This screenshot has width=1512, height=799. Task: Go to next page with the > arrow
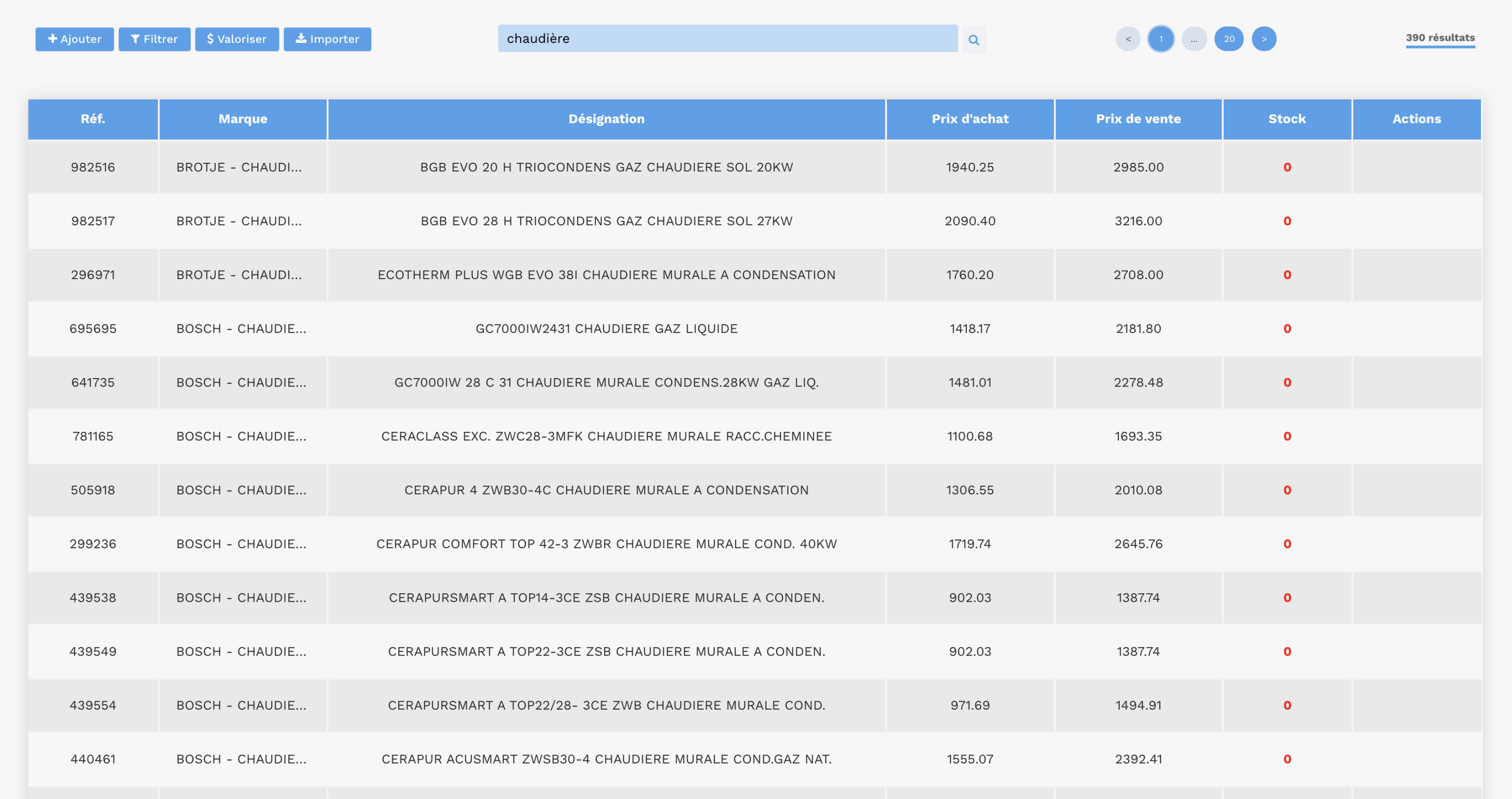point(1264,39)
